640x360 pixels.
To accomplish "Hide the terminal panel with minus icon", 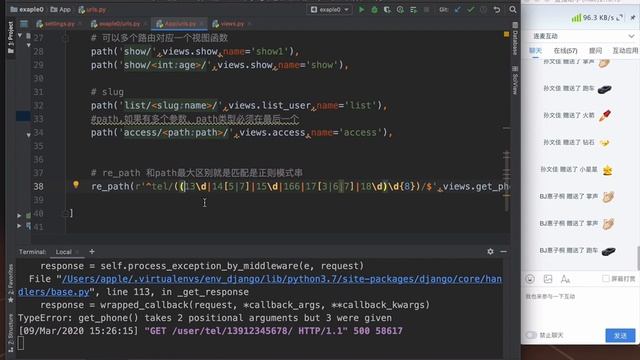I will pos(503,251).
